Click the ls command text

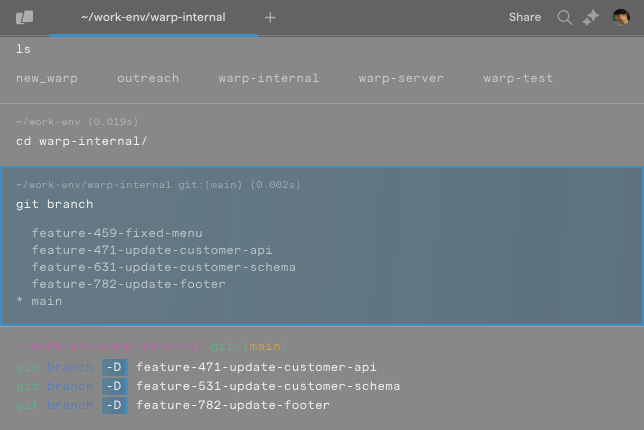23,49
